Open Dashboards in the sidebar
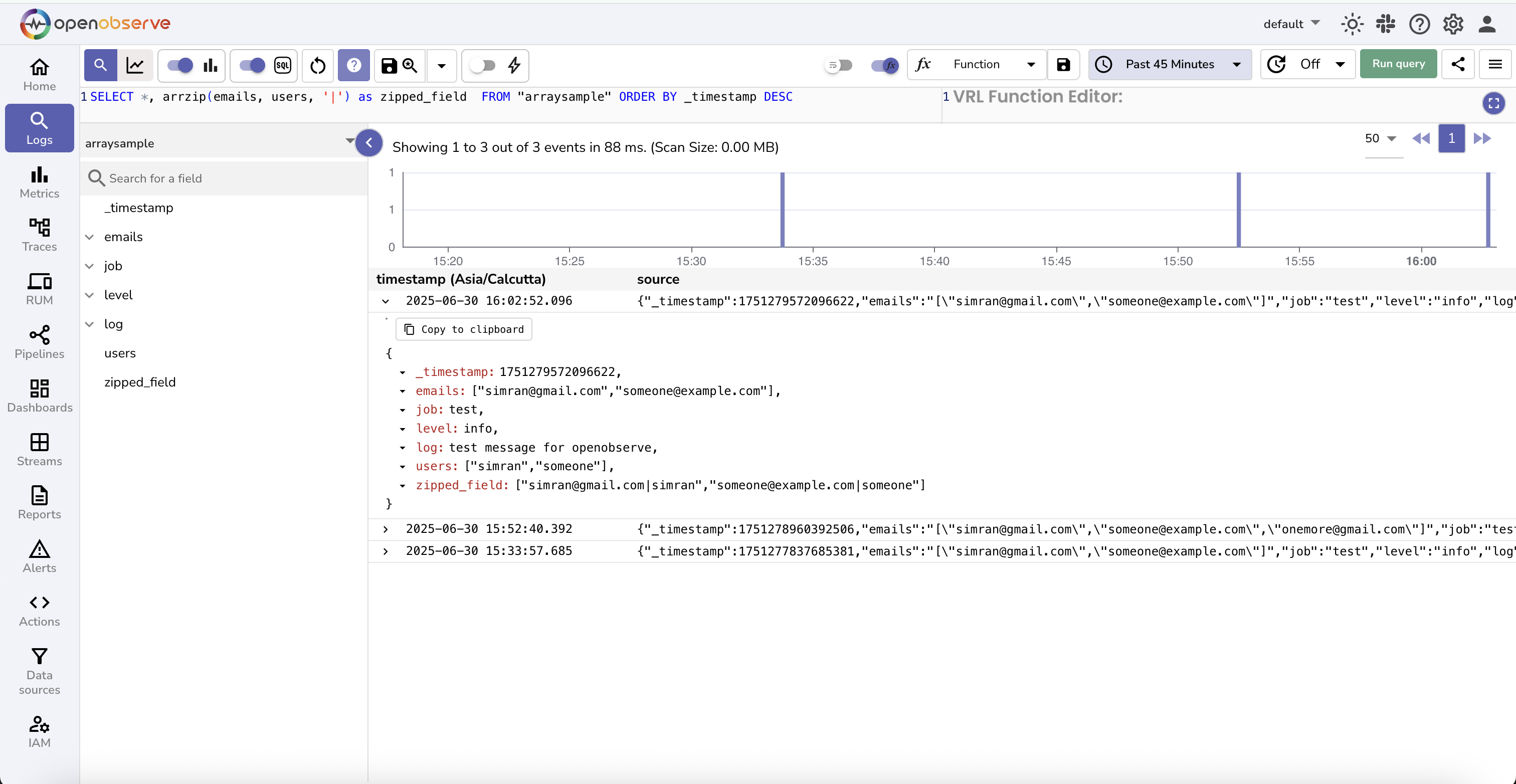 point(40,396)
